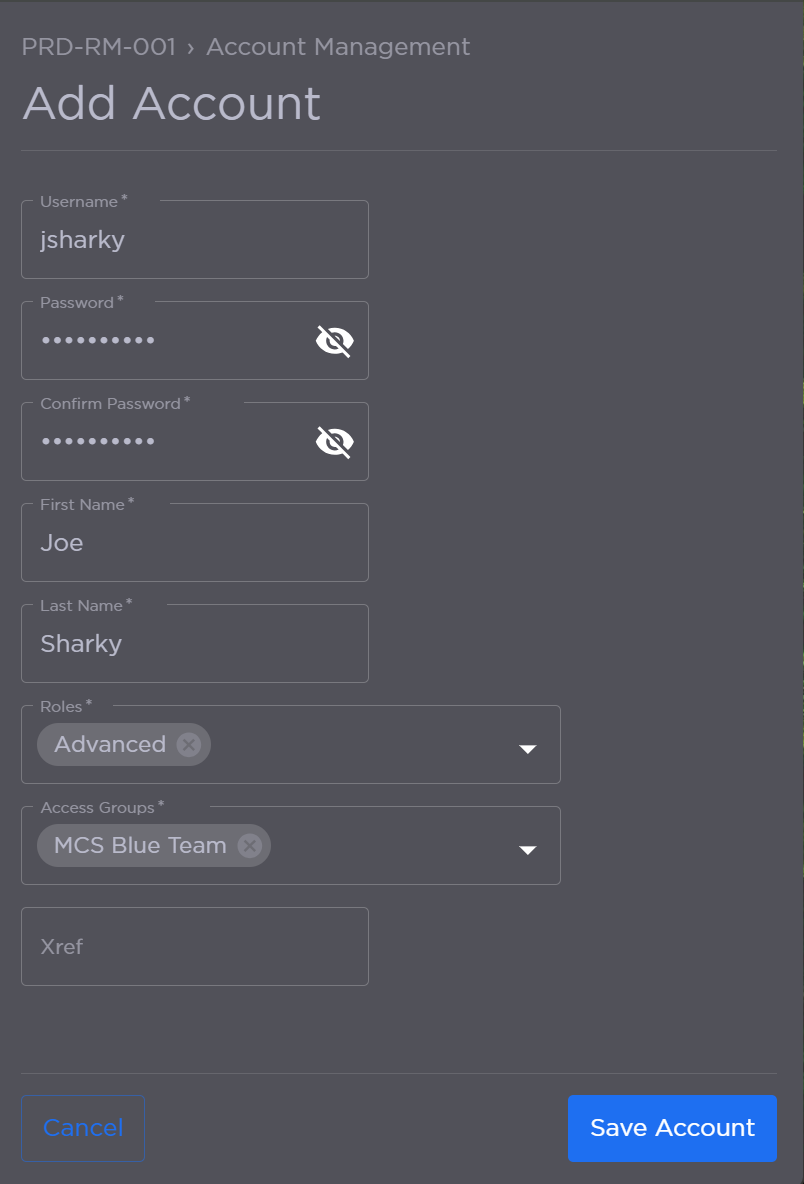This screenshot has height=1184, width=804.
Task: Edit the First Name field
Action: pyautogui.click(x=194, y=543)
